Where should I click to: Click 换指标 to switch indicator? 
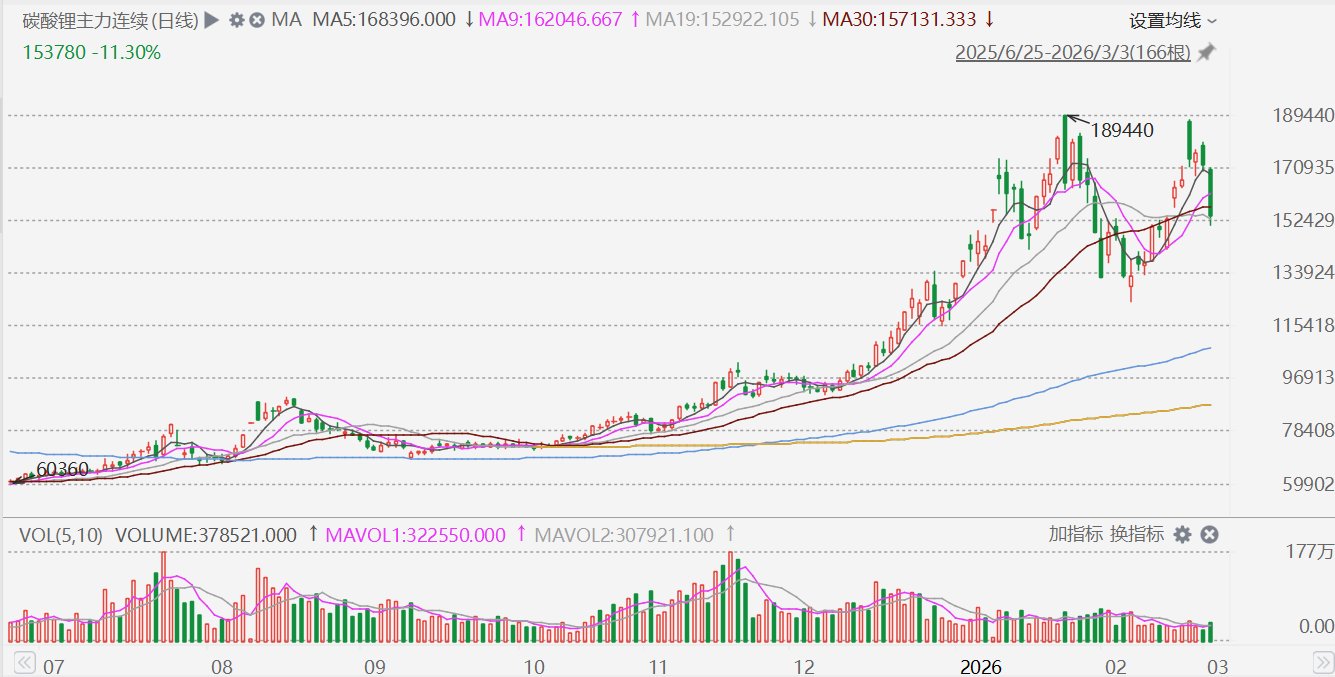(x=1137, y=535)
